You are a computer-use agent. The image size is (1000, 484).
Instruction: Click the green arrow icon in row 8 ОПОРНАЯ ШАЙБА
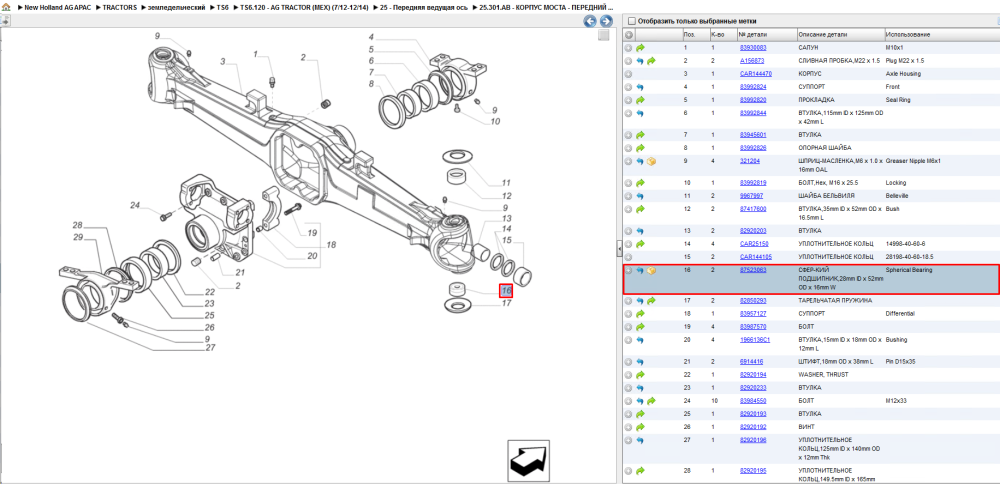click(x=640, y=148)
